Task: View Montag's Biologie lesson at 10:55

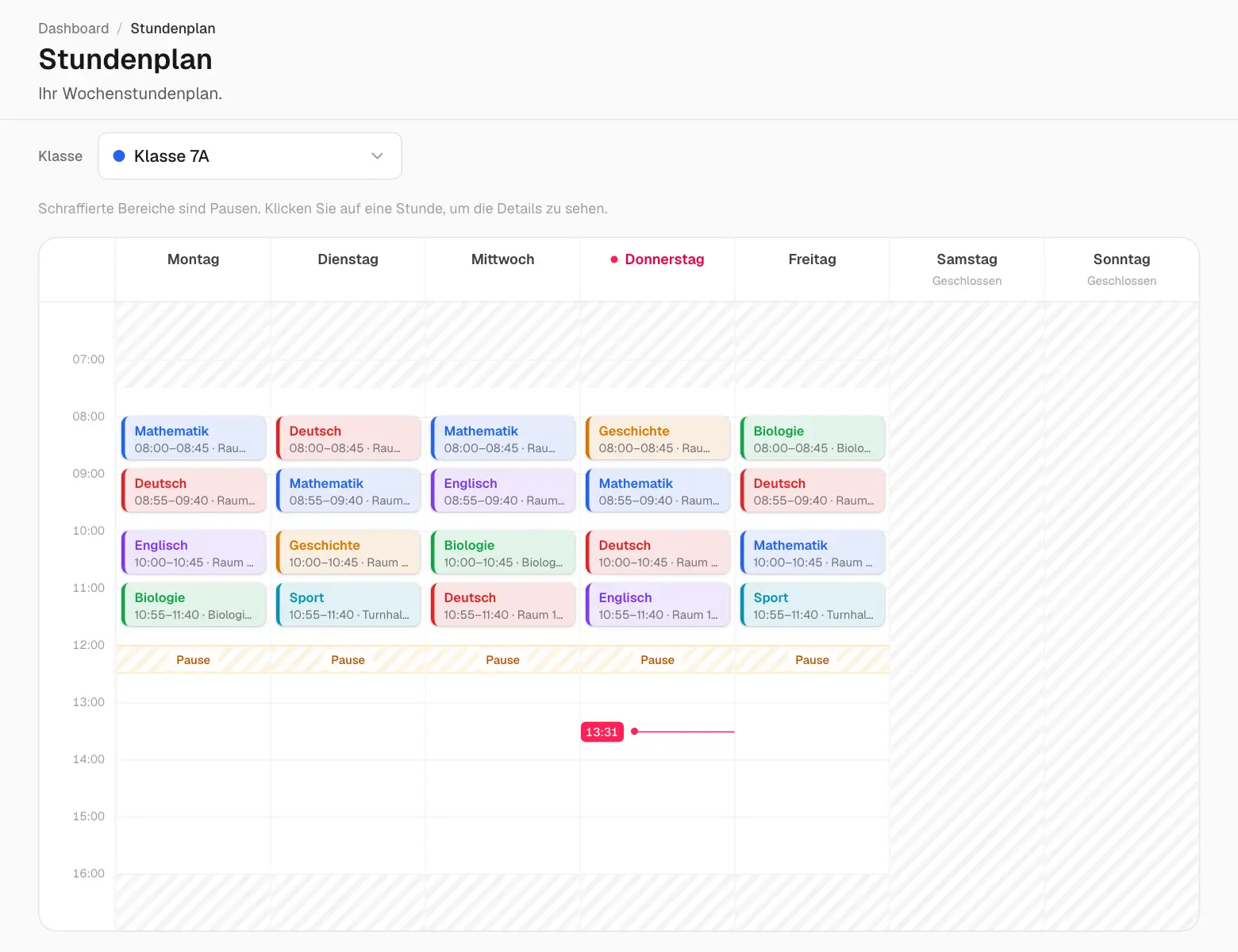Action: 194,605
